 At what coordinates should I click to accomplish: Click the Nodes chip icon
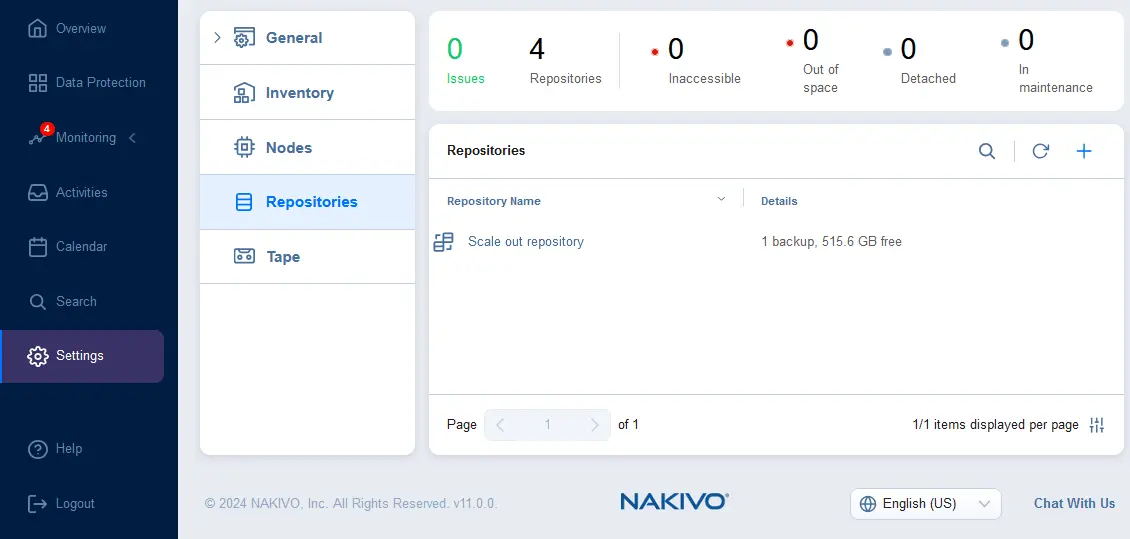[x=244, y=148]
